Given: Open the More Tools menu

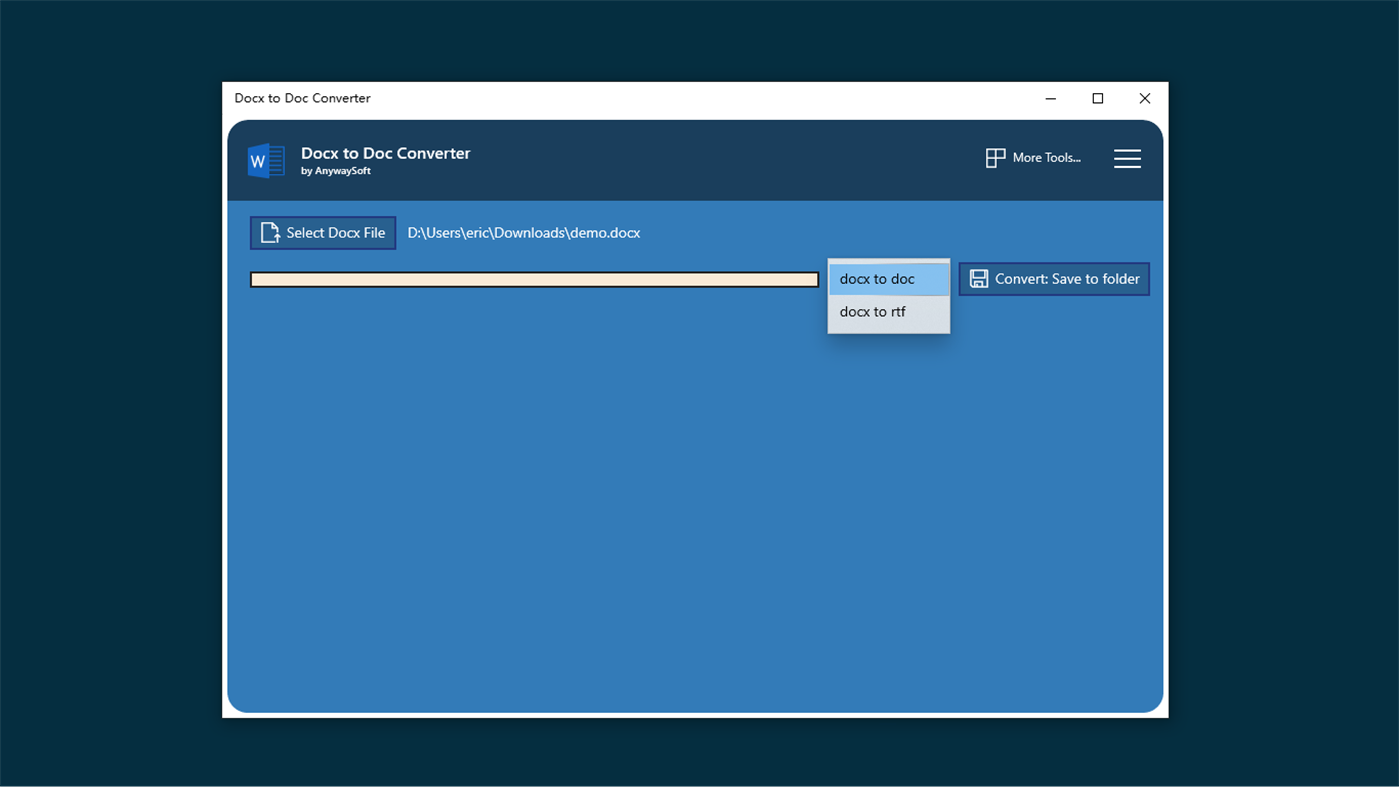Looking at the screenshot, I should pyautogui.click(x=1034, y=158).
